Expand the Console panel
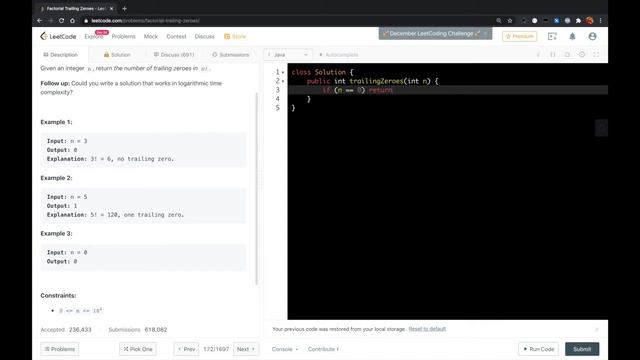Screen dimensions: 640x360 coord(284,349)
